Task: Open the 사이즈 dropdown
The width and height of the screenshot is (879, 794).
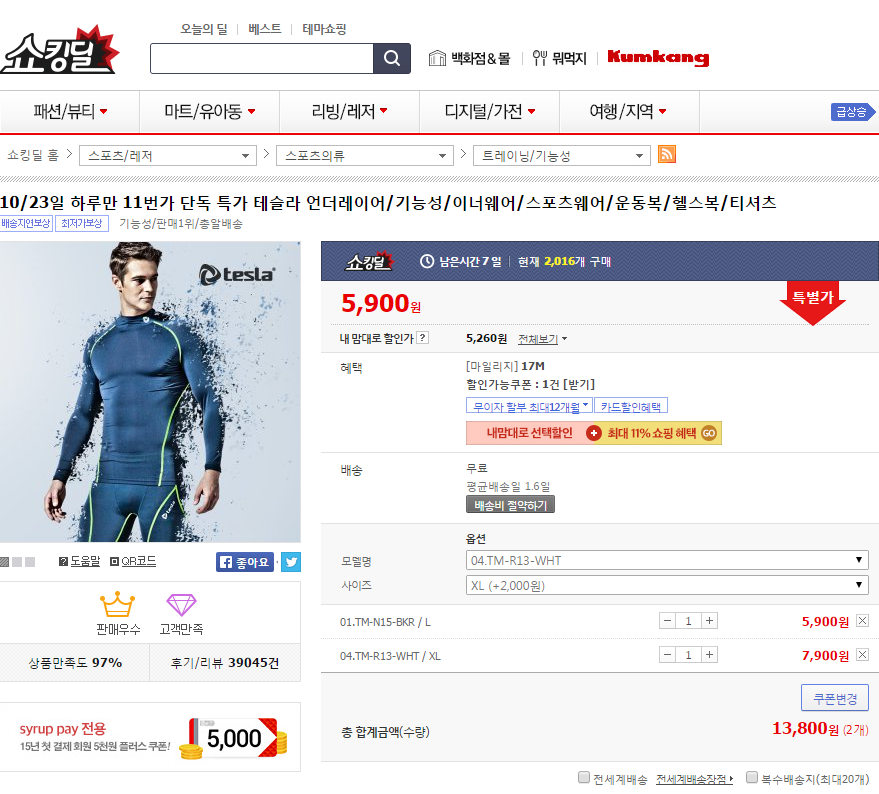Action: [x=667, y=585]
